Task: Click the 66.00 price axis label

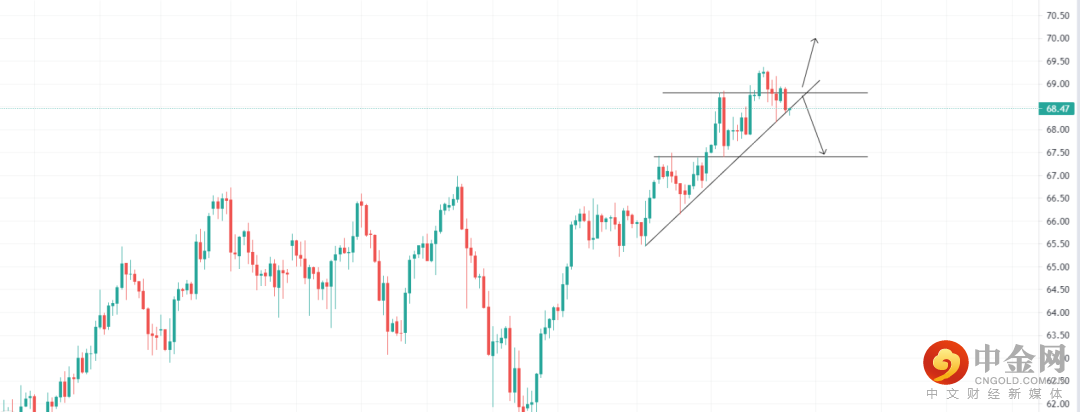Action: click(1058, 222)
